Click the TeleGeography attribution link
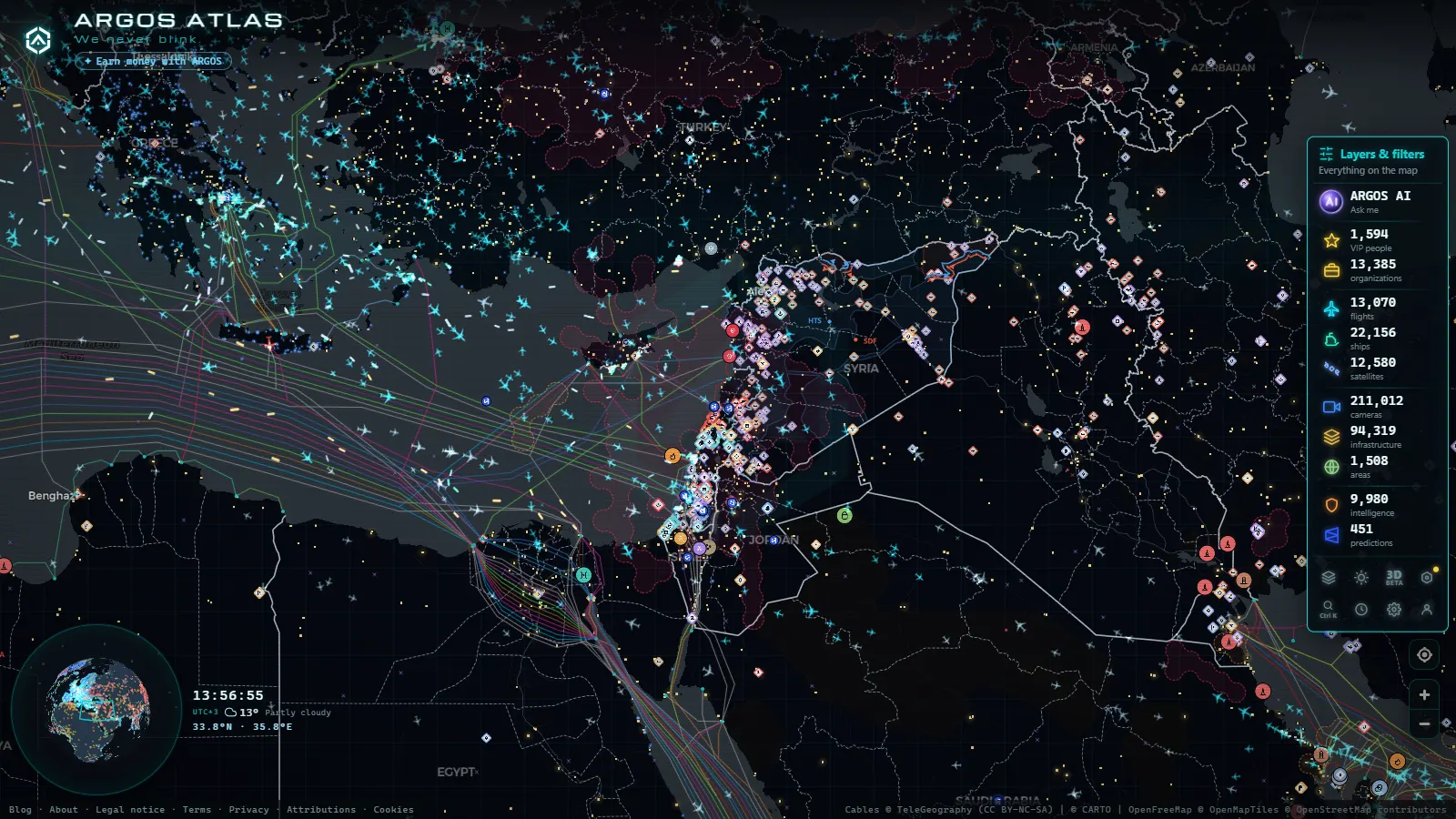 (x=934, y=810)
